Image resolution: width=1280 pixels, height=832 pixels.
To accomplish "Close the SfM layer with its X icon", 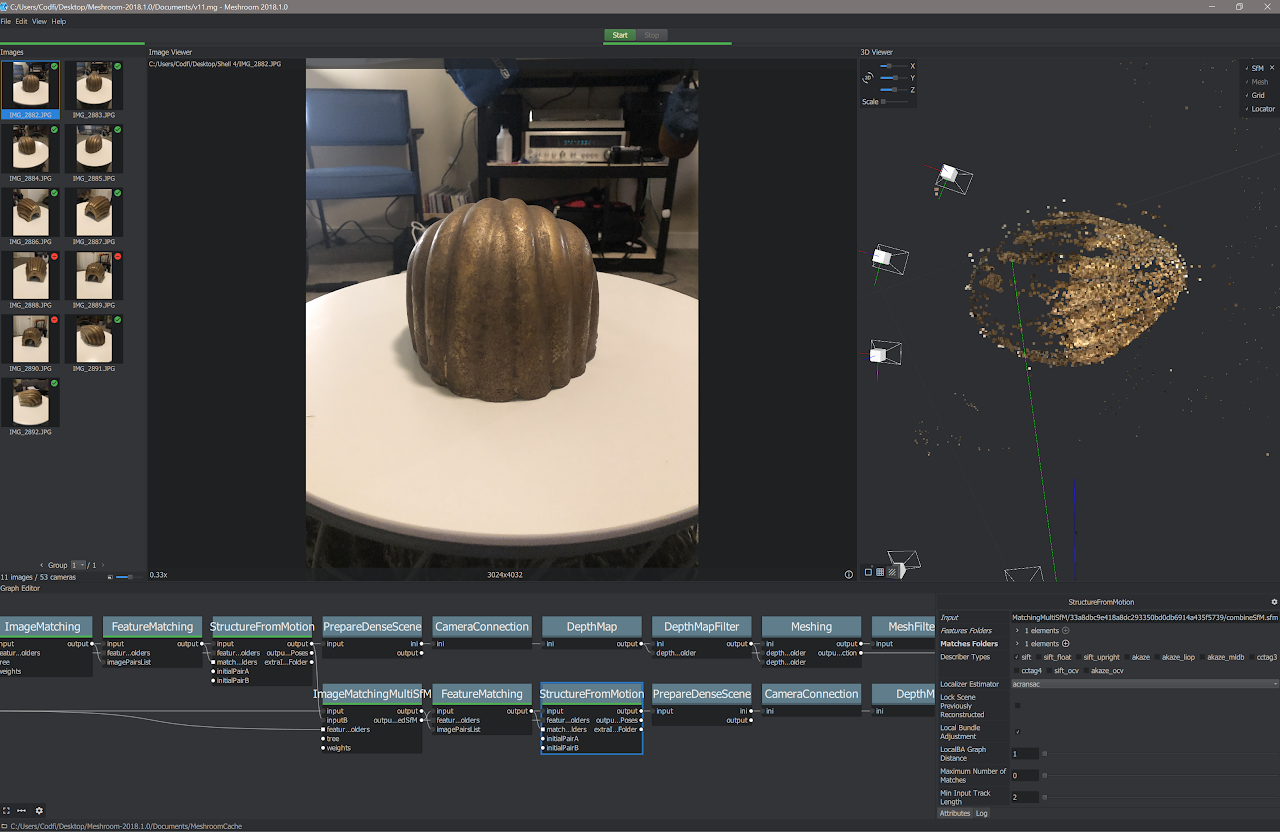I will click(x=1272, y=68).
